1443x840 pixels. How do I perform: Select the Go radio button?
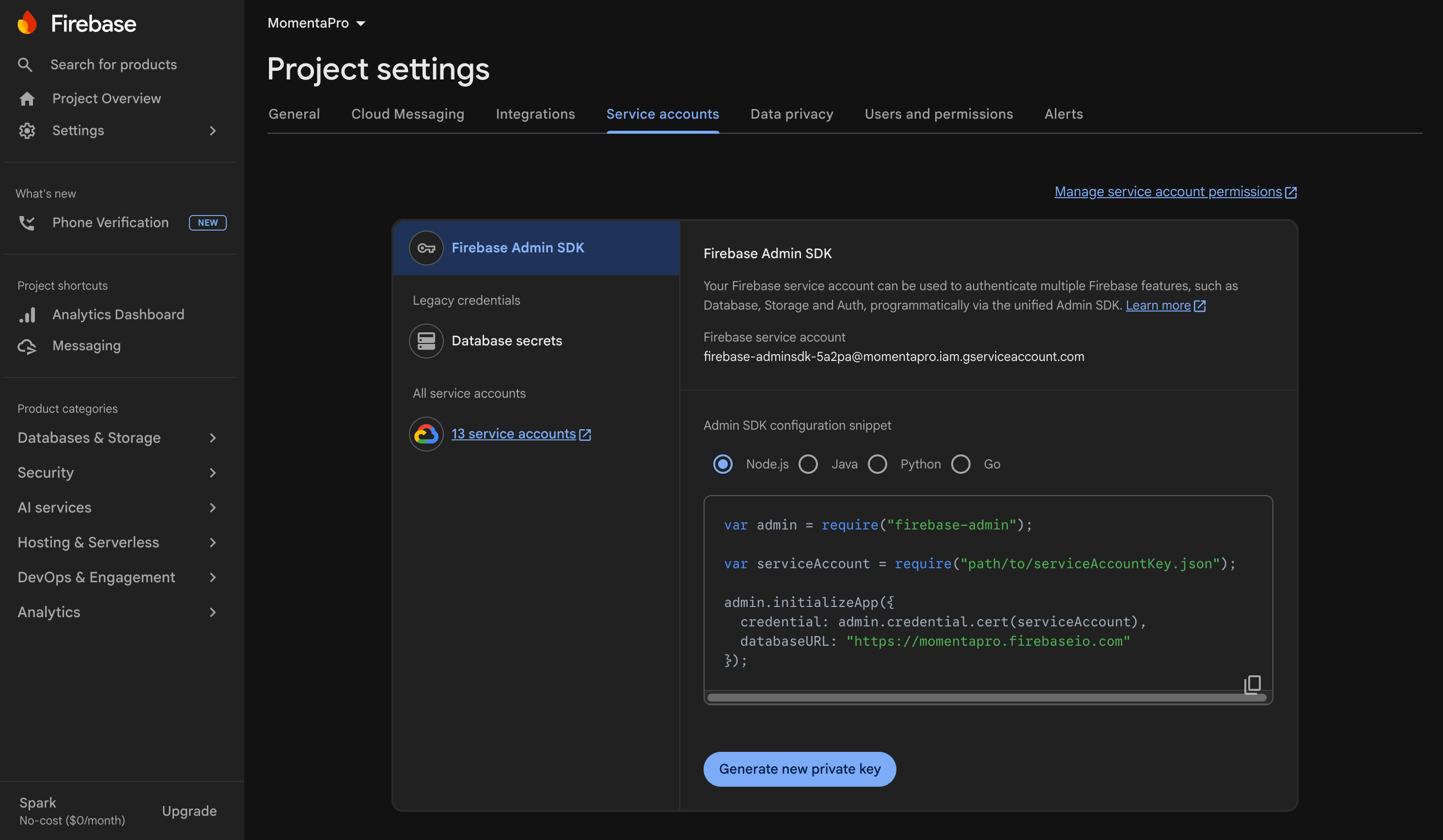pyautogui.click(x=961, y=464)
